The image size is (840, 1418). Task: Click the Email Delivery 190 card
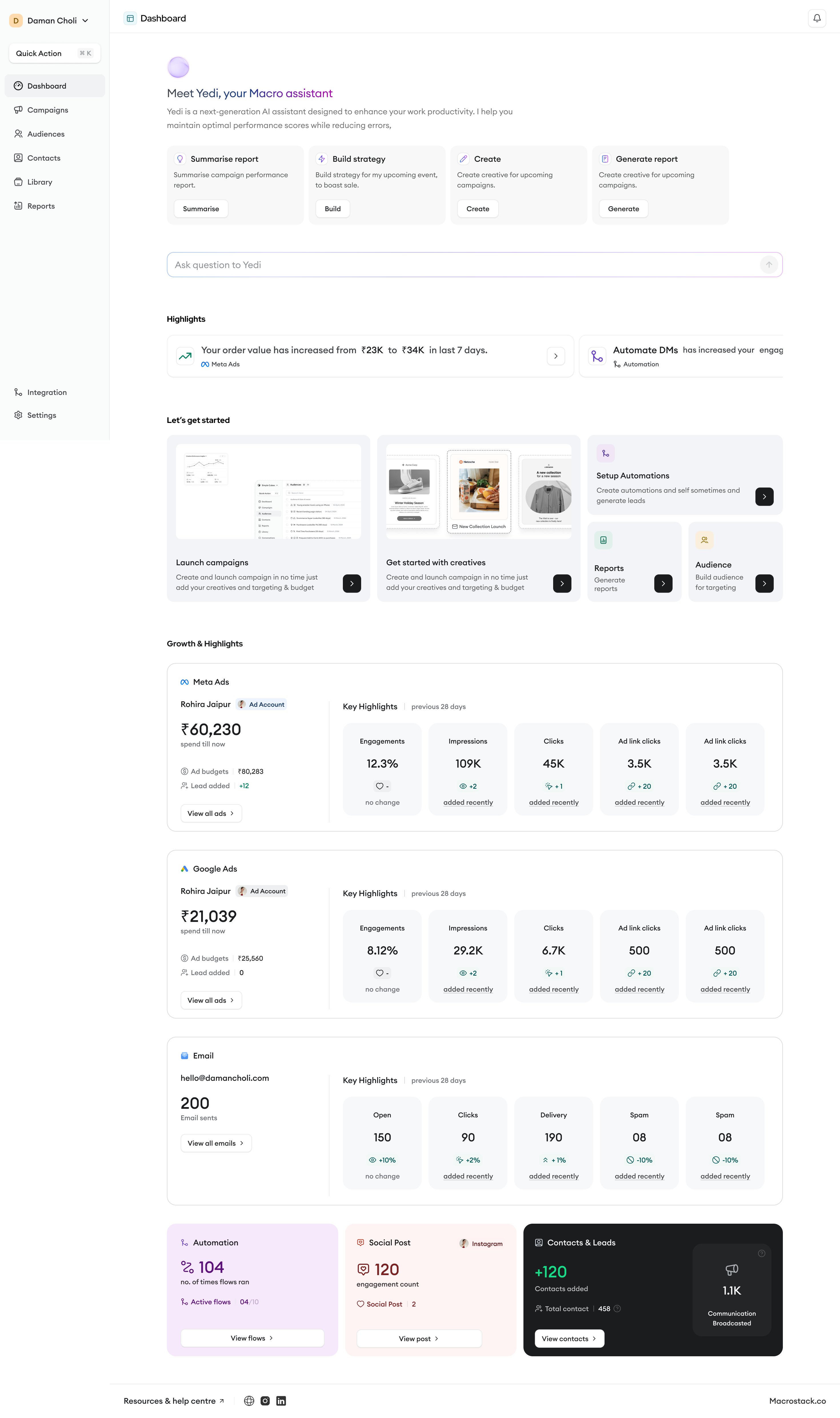pyautogui.click(x=554, y=1143)
